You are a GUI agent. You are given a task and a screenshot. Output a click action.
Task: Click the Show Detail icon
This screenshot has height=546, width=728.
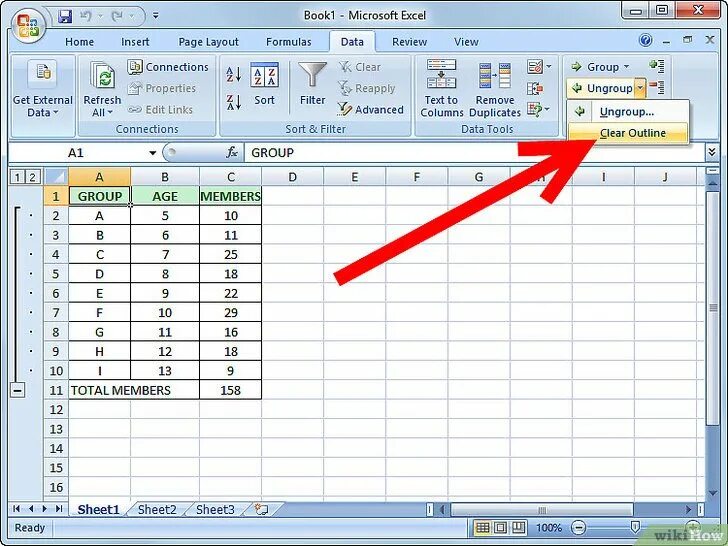coord(657,66)
